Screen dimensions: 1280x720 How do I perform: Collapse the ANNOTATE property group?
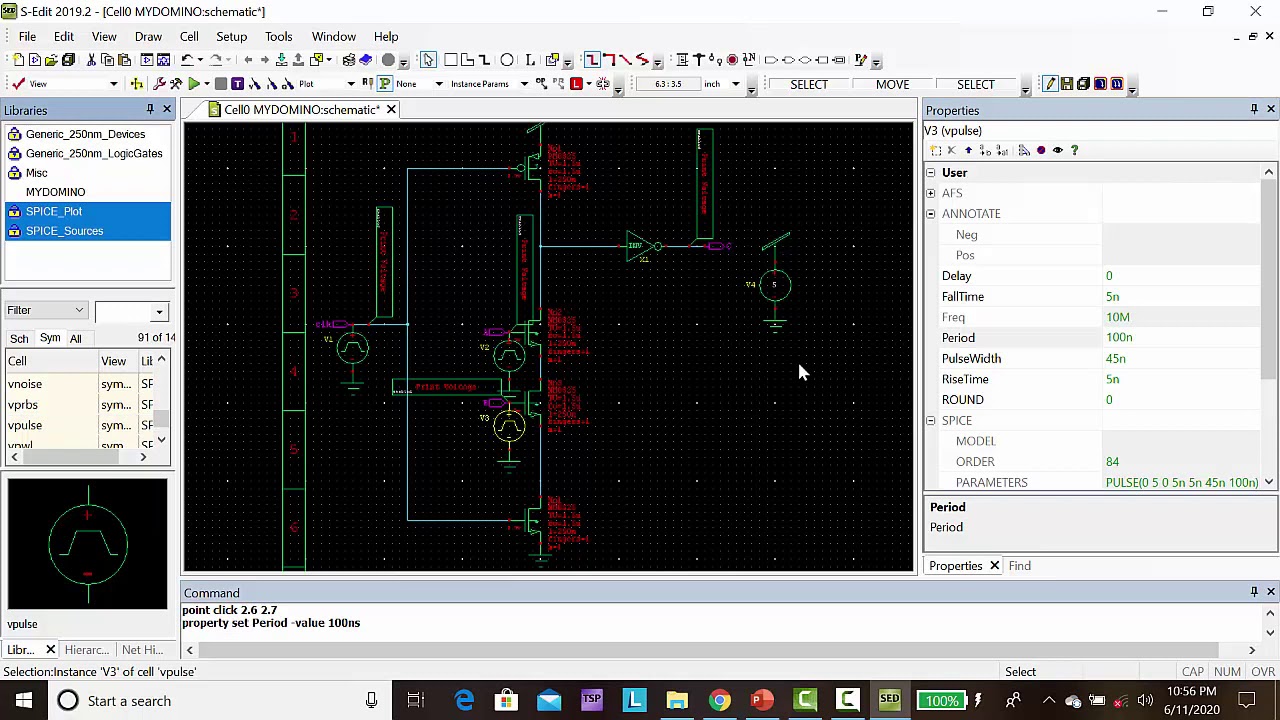[x=931, y=214]
